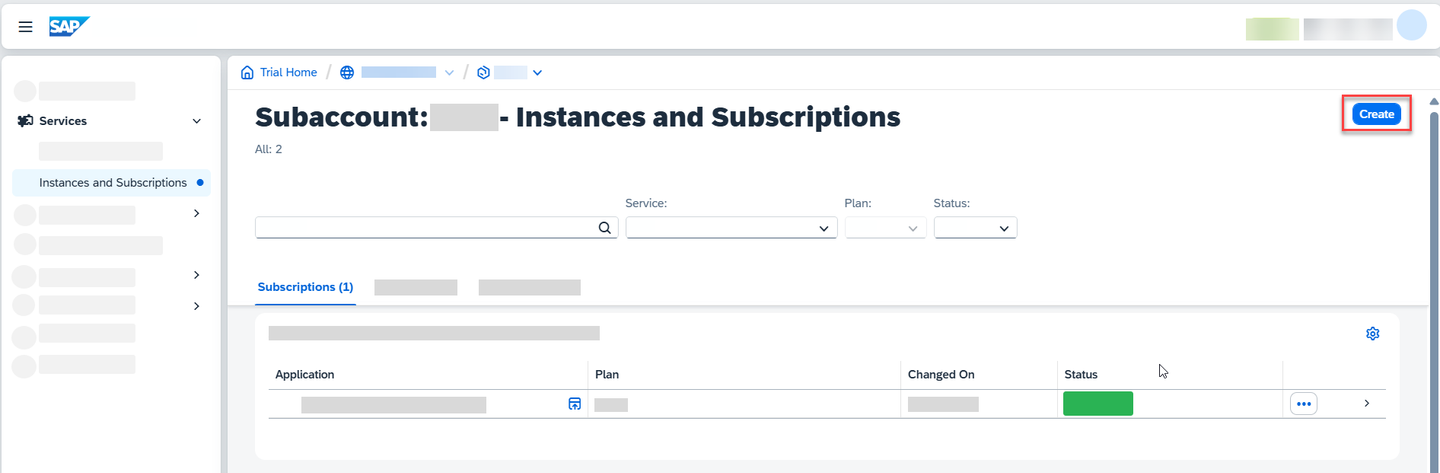Click the Plan column header
Viewport: 1440px width, 473px height.
(x=607, y=374)
